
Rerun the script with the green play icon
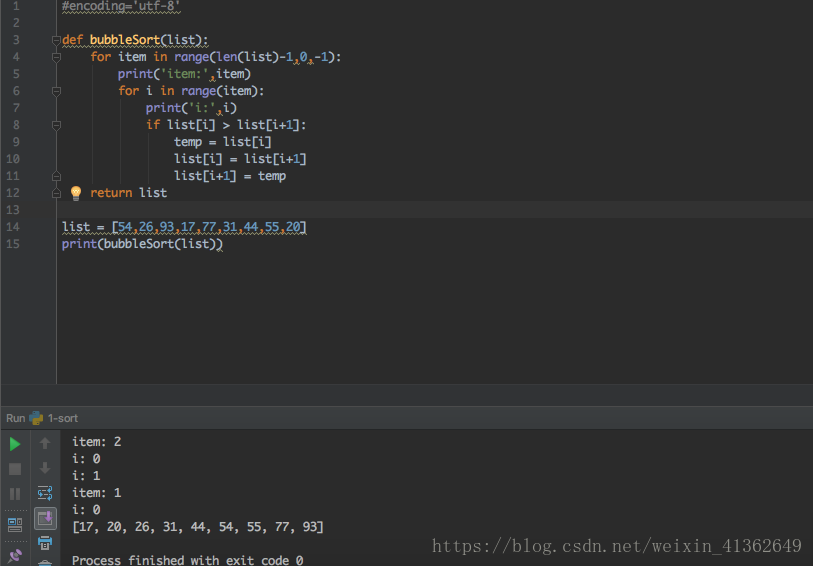pos(15,444)
